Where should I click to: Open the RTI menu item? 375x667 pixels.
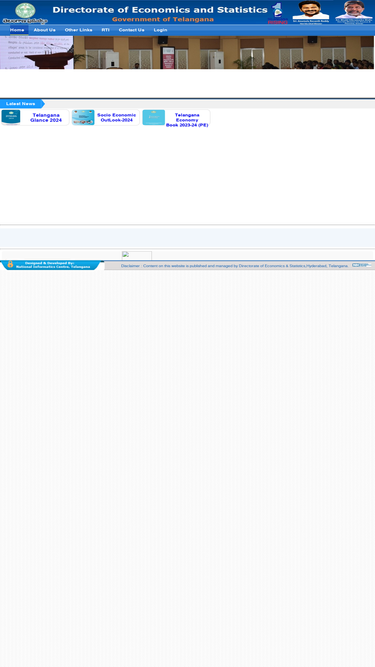point(105,30)
